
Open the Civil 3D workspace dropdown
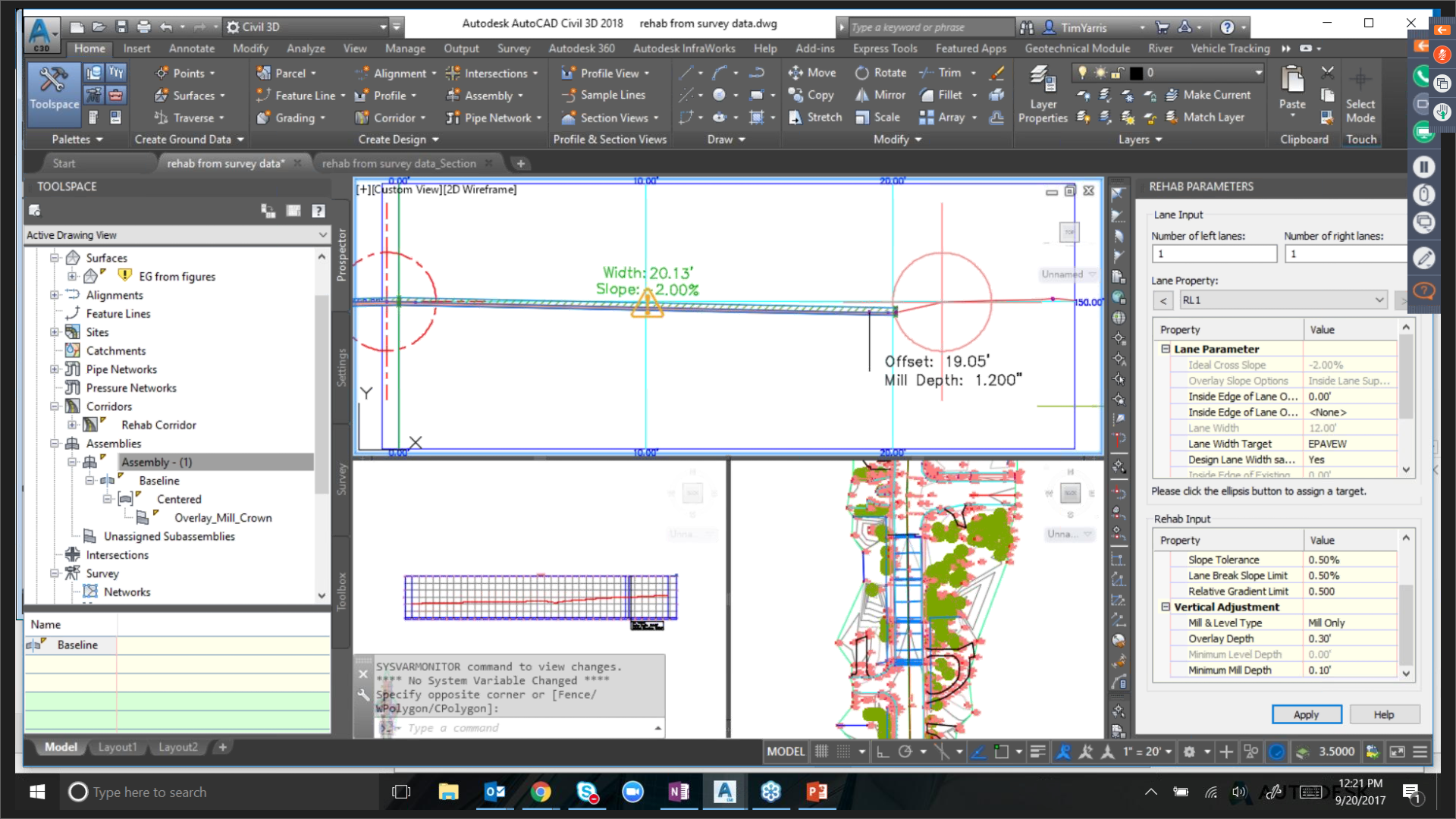pyautogui.click(x=307, y=27)
